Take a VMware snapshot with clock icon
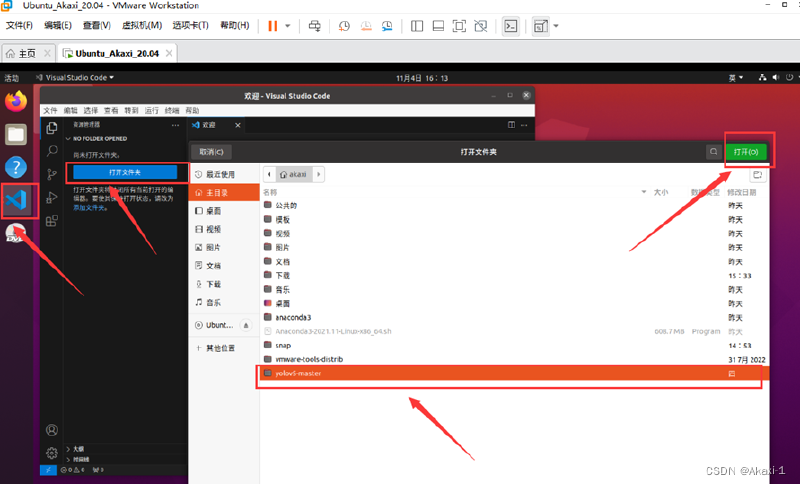The image size is (800, 484). point(344,26)
